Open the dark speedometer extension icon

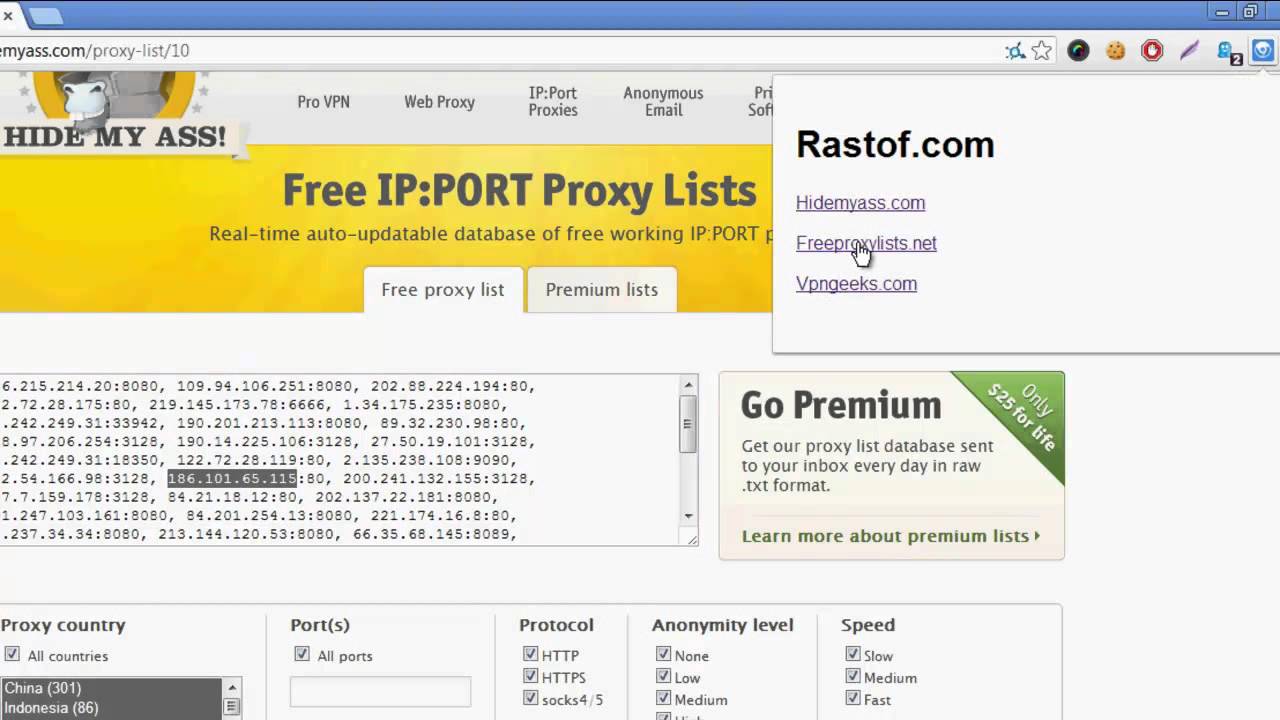[1078, 51]
